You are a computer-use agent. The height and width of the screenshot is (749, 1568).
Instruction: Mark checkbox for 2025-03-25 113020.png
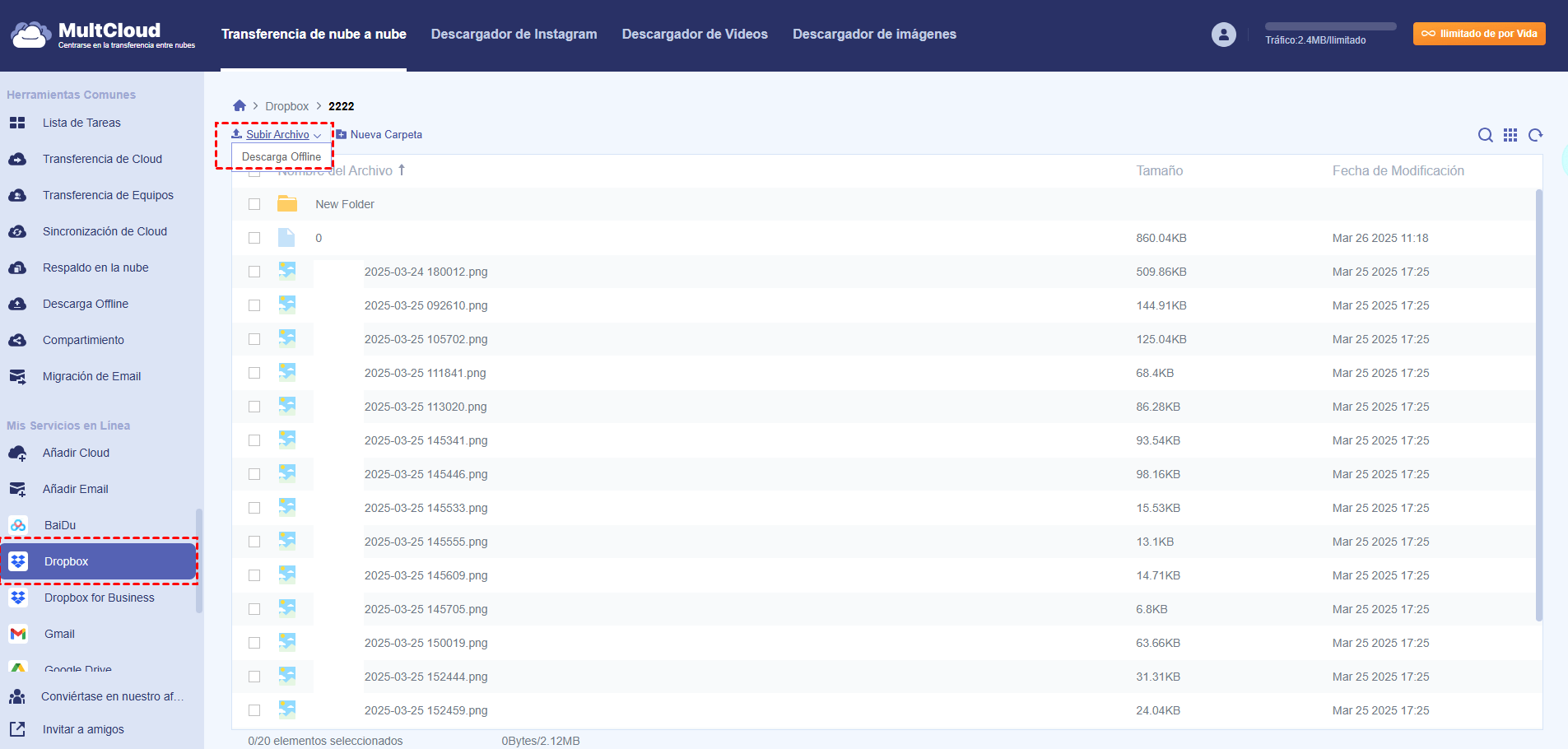254,407
